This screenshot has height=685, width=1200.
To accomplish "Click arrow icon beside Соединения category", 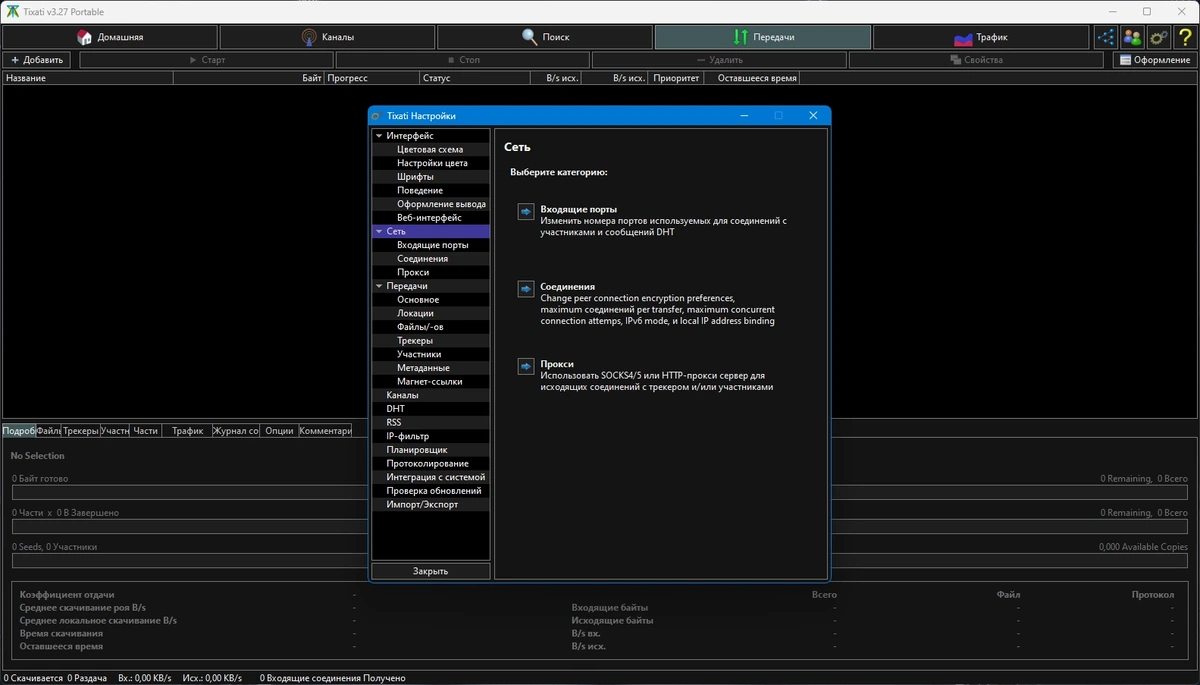I will [x=526, y=289].
